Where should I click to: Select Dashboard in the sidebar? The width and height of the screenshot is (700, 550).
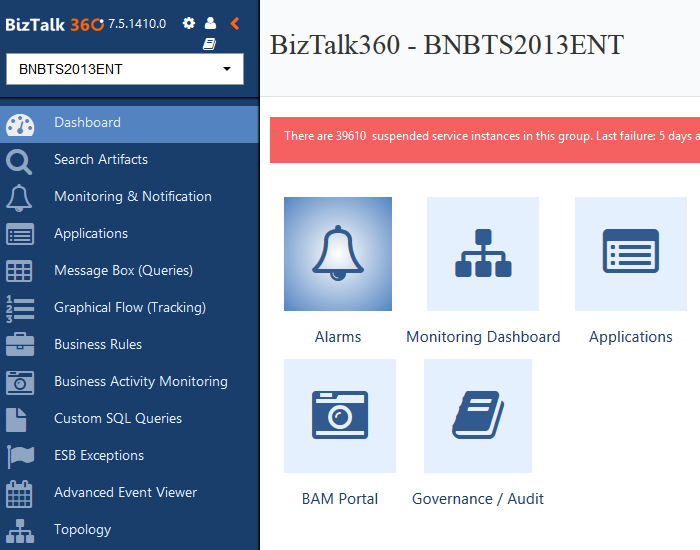(x=87, y=123)
